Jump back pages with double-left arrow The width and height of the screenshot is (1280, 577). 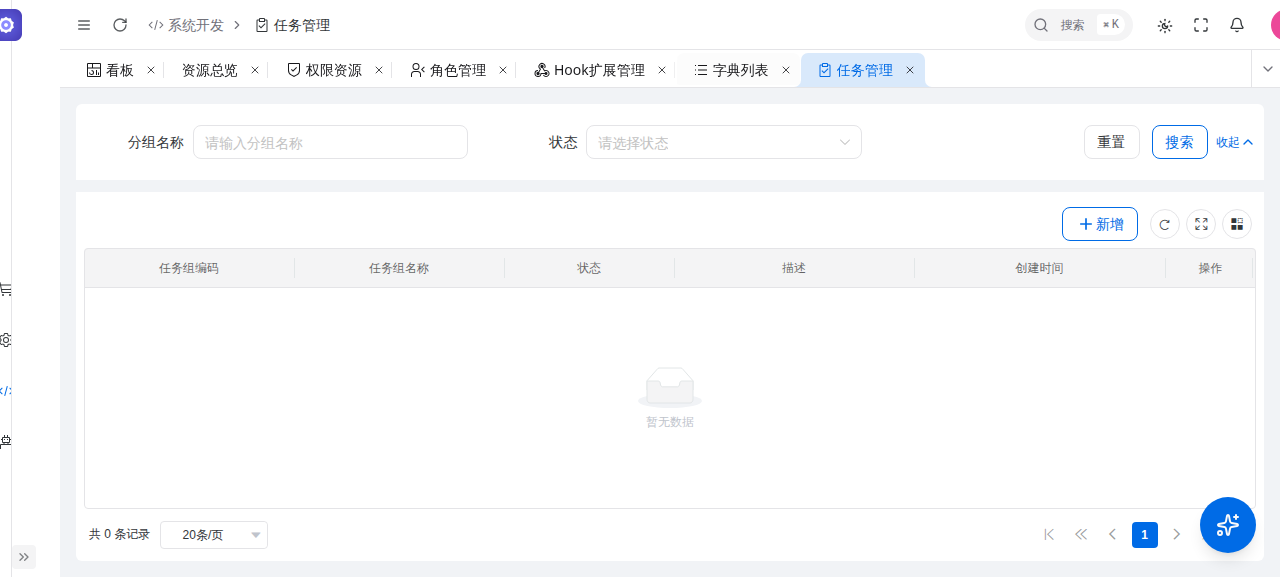coord(1081,535)
